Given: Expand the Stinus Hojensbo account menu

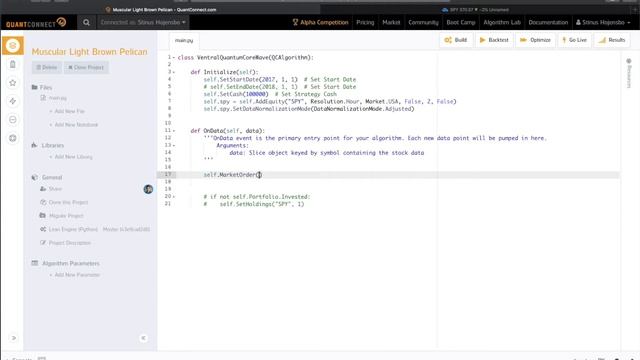Looking at the screenshot, I should pyautogui.click(x=603, y=22).
